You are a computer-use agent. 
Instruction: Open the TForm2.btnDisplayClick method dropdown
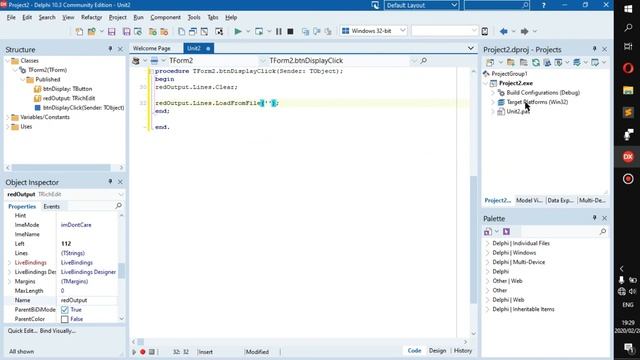point(414,60)
